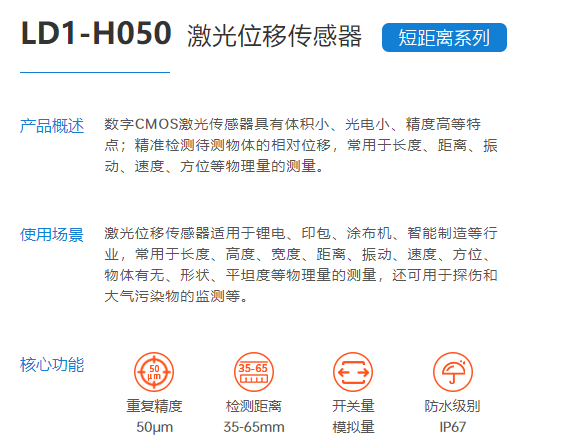Click the product overview description paragraph
The image size is (569, 442).
(301, 145)
